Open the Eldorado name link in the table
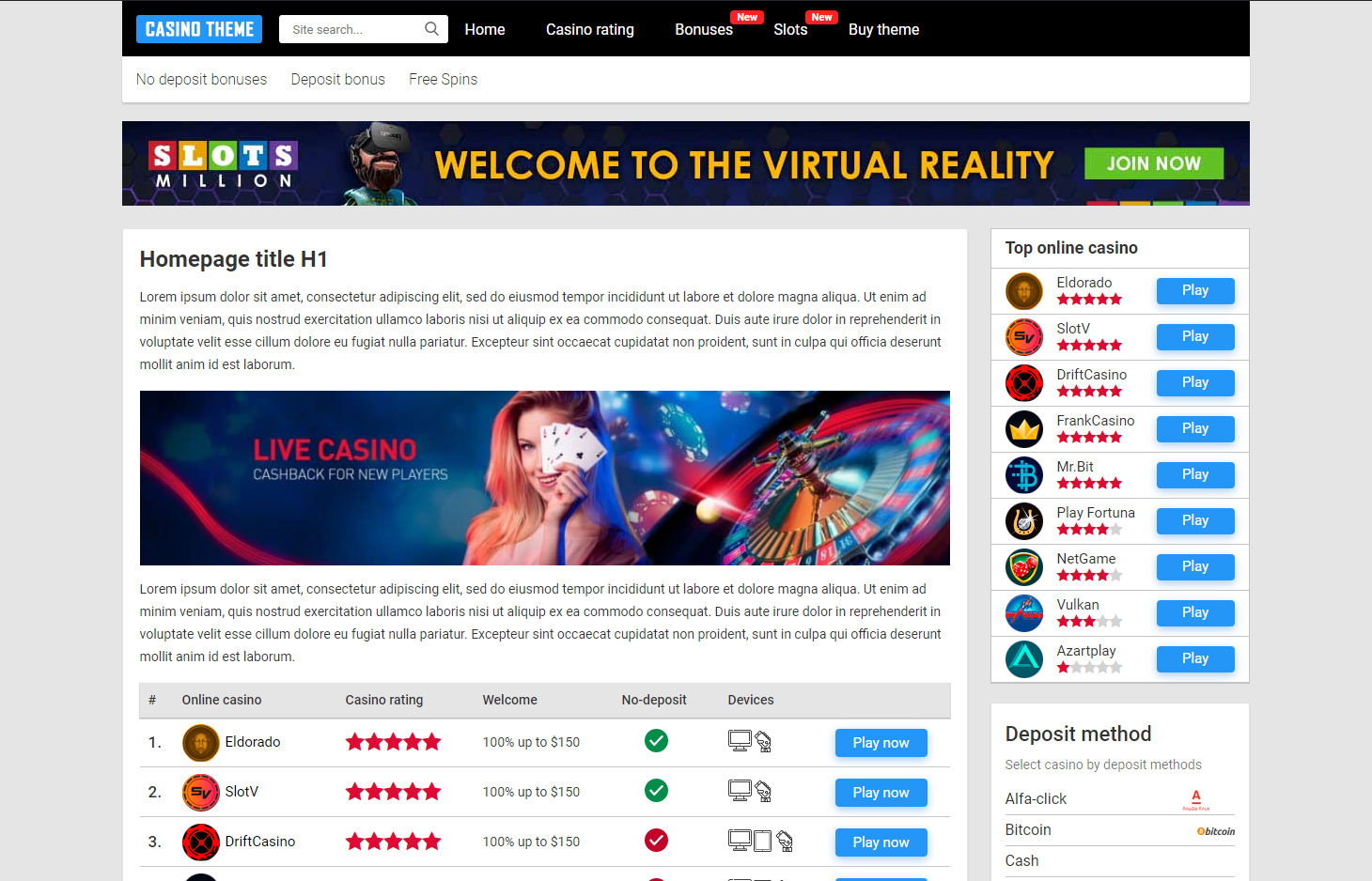Viewport: 1372px width, 881px height. pyautogui.click(x=253, y=742)
